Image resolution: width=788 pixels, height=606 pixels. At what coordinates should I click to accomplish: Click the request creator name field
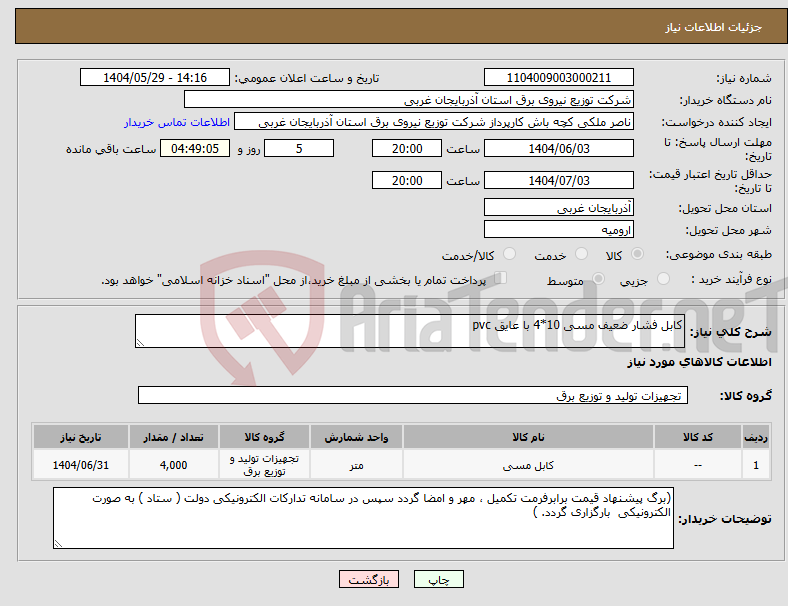pos(434,122)
